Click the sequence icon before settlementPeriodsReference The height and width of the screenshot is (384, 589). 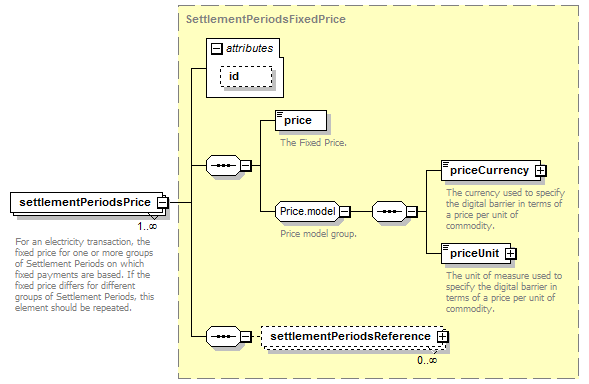pos(223,336)
